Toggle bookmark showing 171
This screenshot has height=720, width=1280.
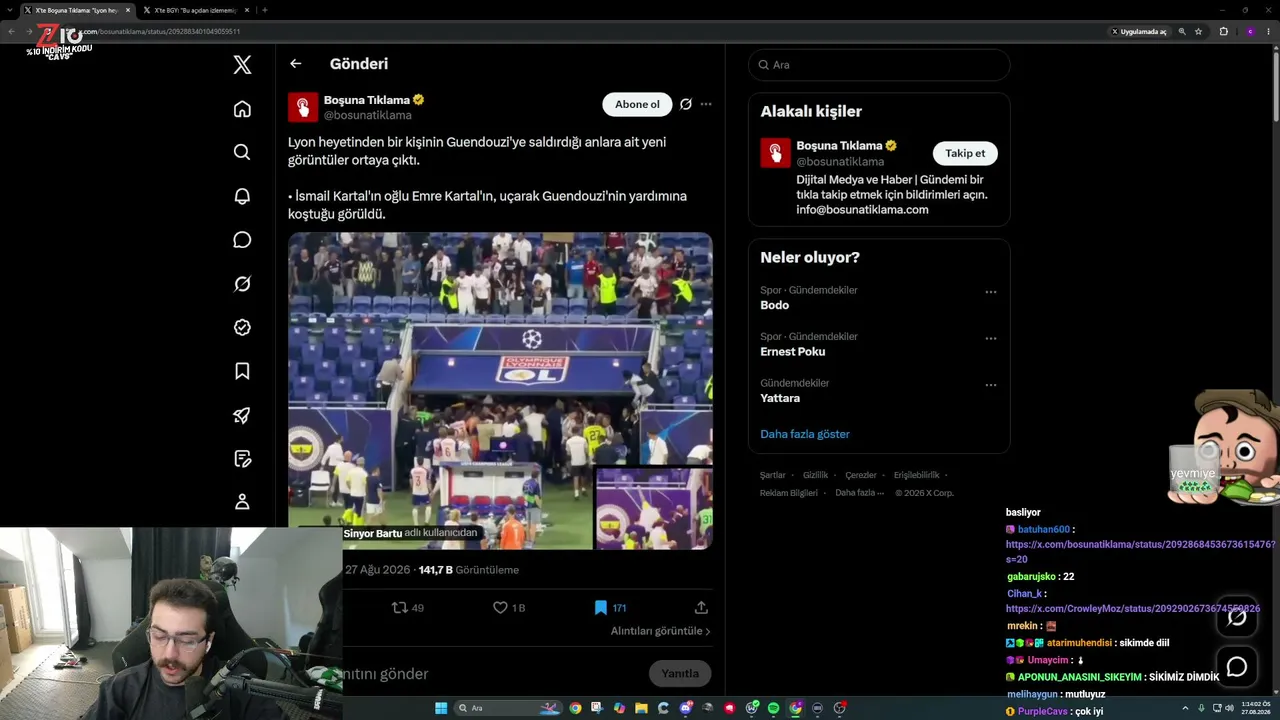tap(610, 608)
